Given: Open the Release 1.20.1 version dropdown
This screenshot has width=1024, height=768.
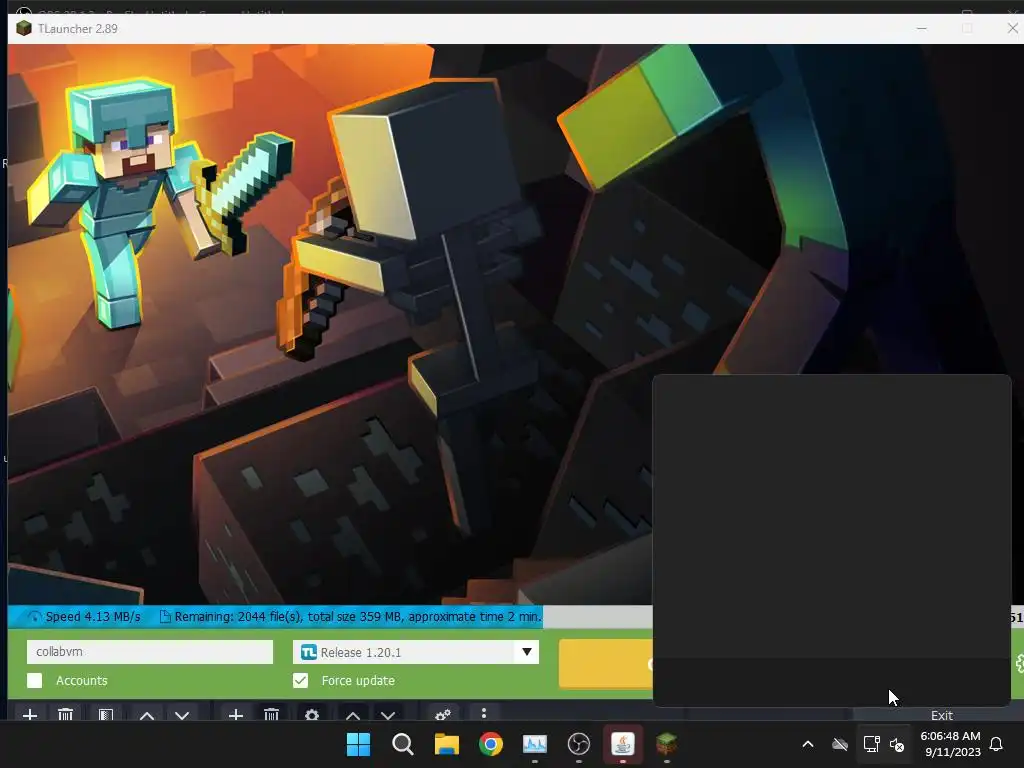Looking at the screenshot, I should pos(416,652).
